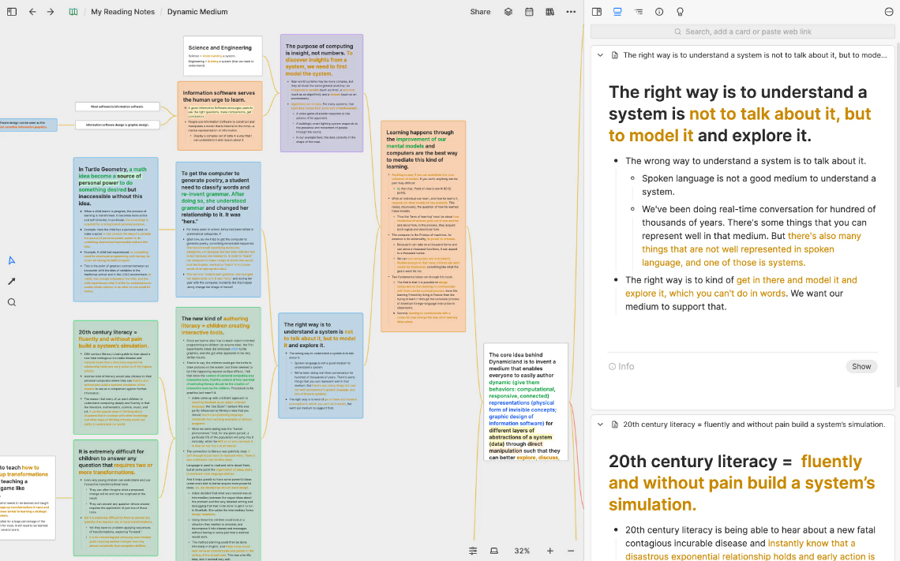Toggle the left sidebar panel
Viewport: 900px width, 561px height.
point(11,12)
